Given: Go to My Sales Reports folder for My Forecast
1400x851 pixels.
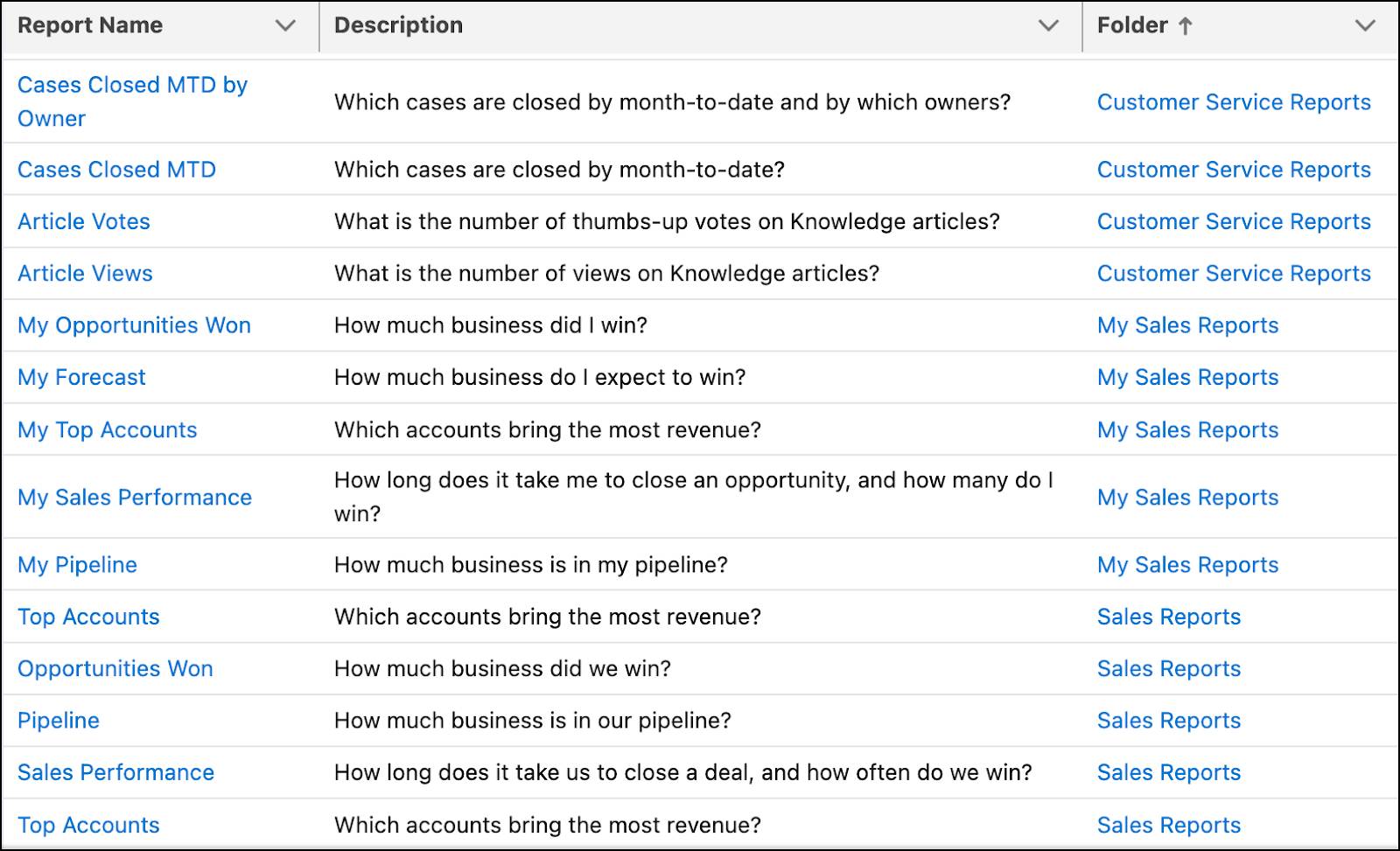Looking at the screenshot, I should (1187, 378).
